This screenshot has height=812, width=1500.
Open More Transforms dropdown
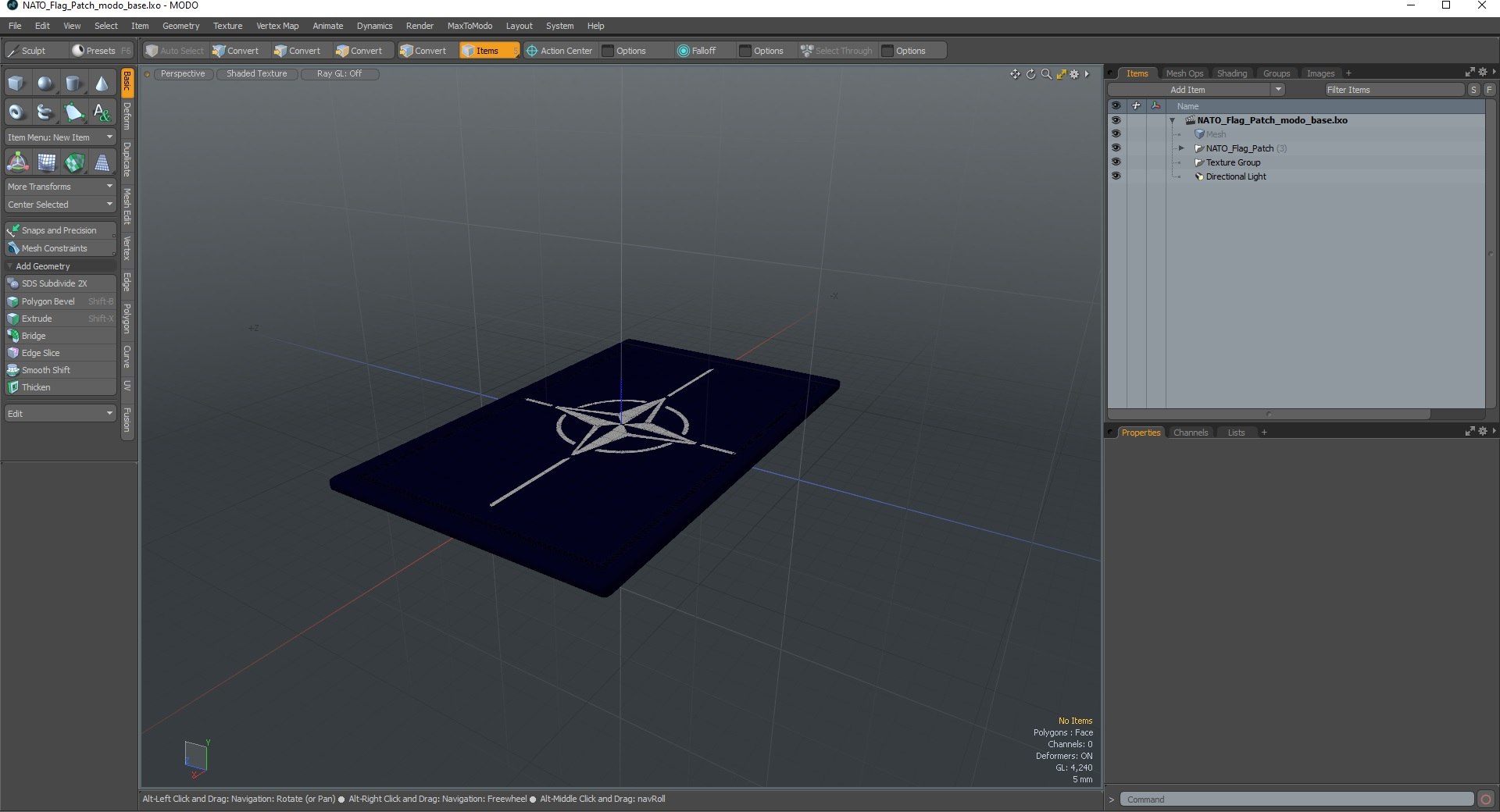coord(60,187)
